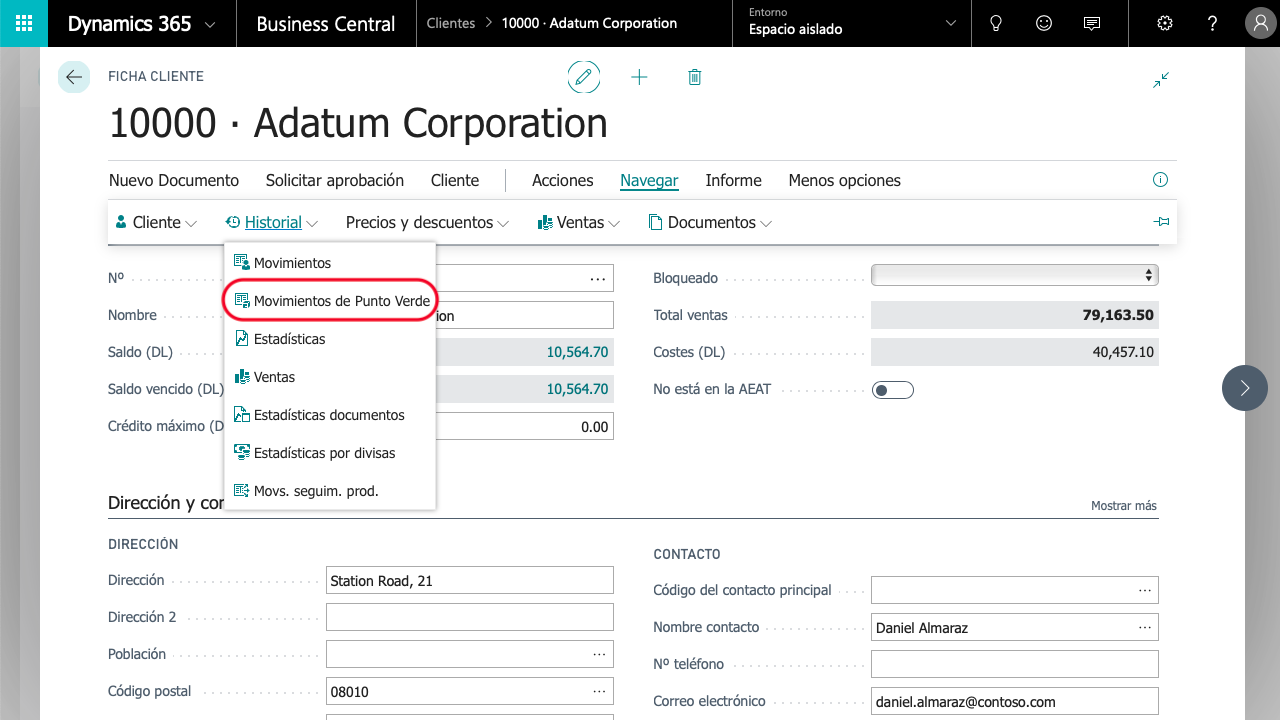
Task: Click Menos opciones
Action: 845,180
